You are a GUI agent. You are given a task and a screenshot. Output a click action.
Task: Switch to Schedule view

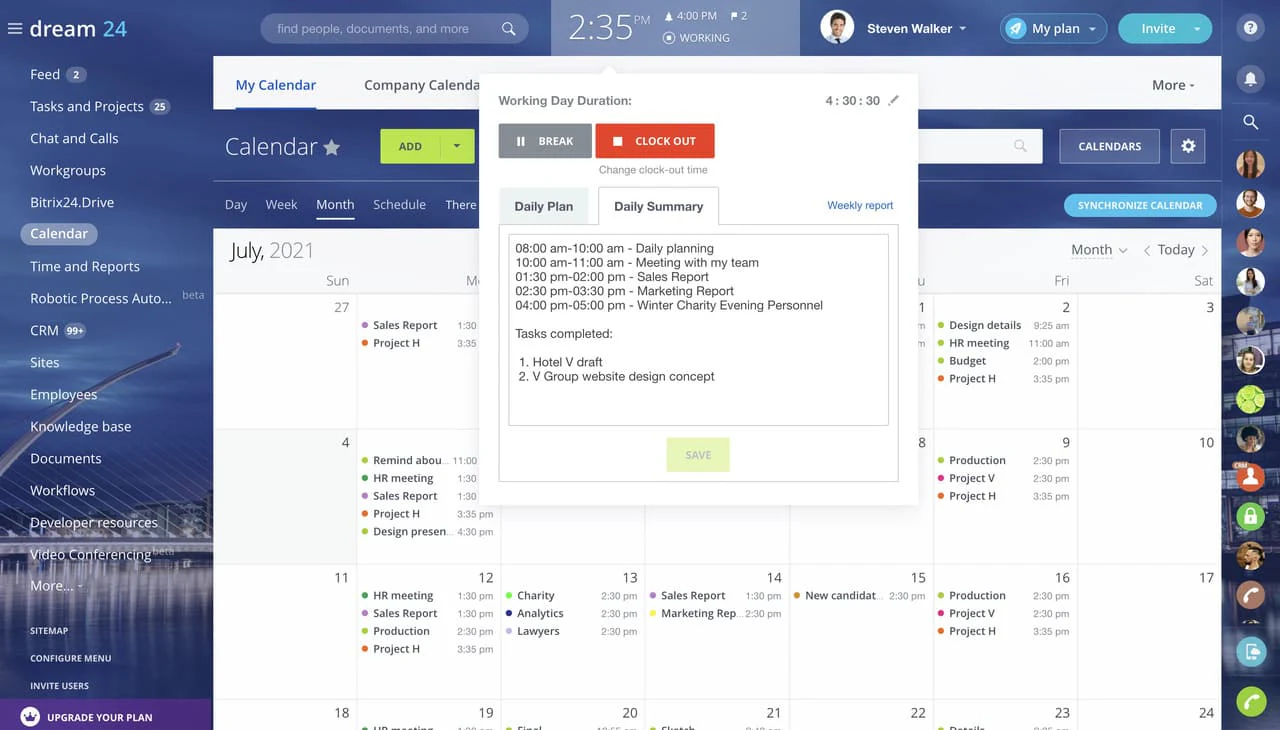pyautogui.click(x=399, y=204)
